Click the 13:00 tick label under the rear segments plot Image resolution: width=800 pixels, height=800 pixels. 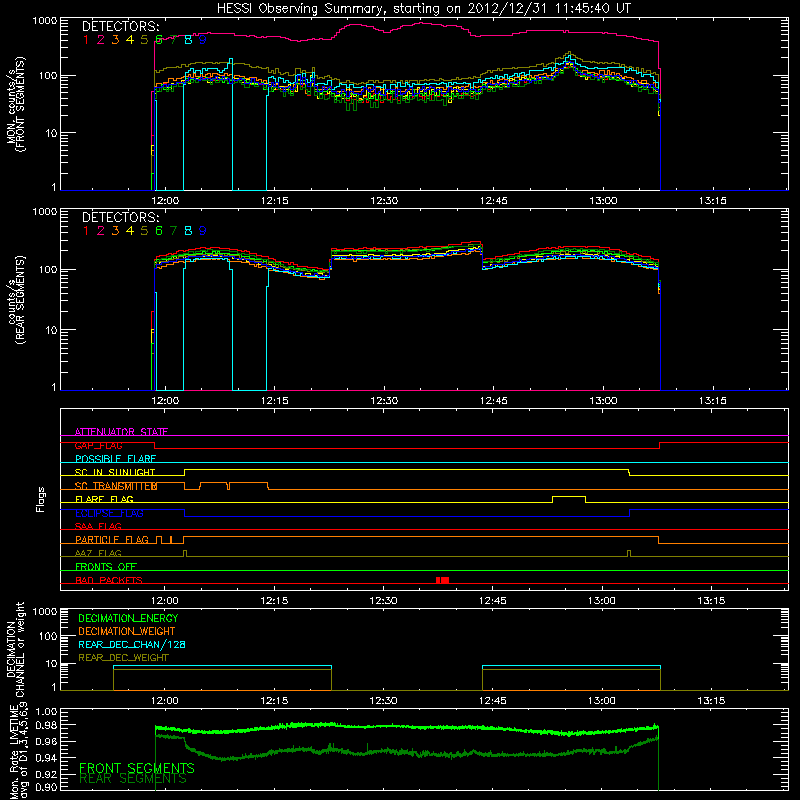603,401
